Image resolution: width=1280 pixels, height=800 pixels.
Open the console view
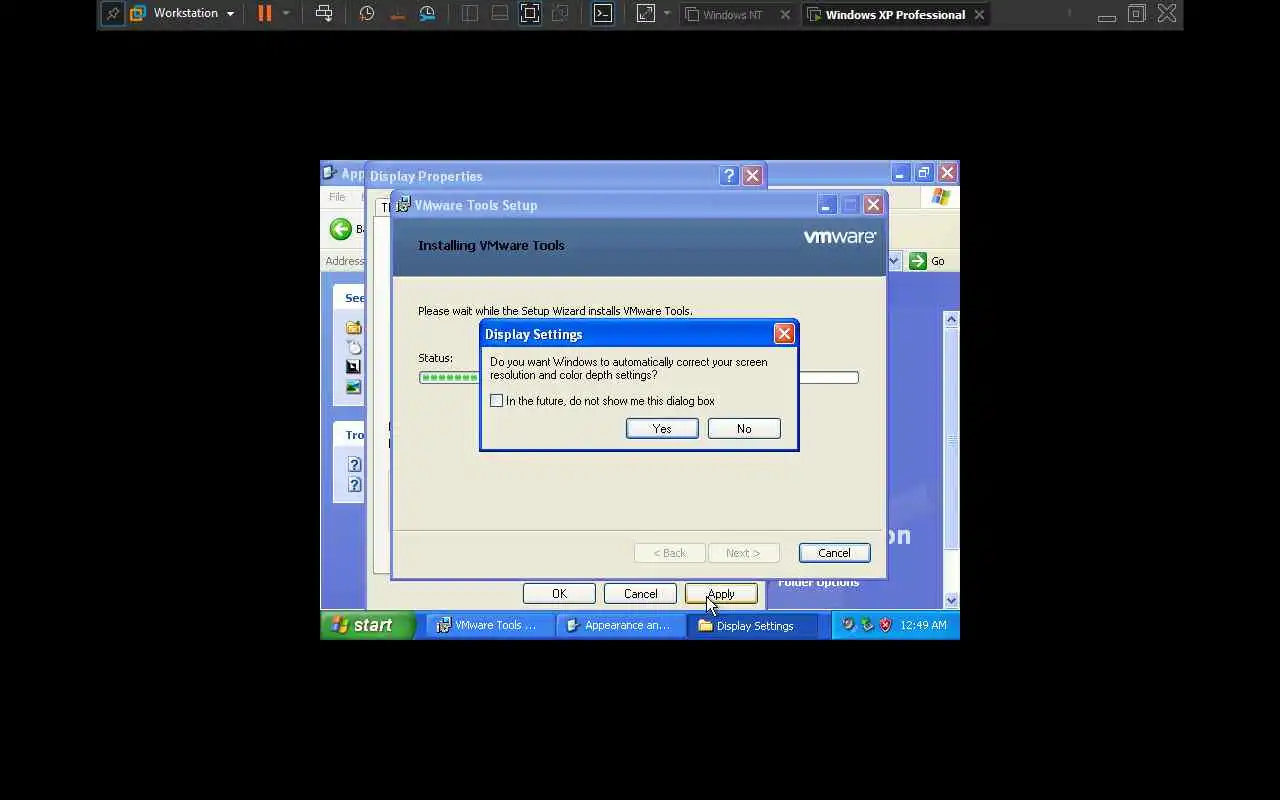(x=603, y=14)
